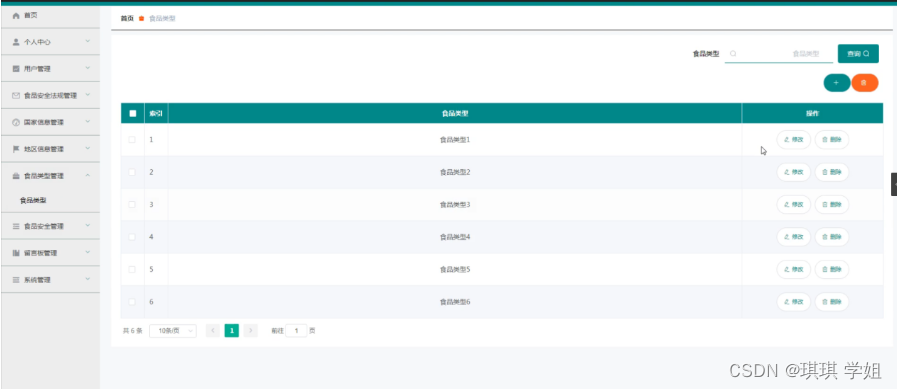Expand the 食品安全管理 chevron
Screen dimensions: 897x389
(88, 225)
